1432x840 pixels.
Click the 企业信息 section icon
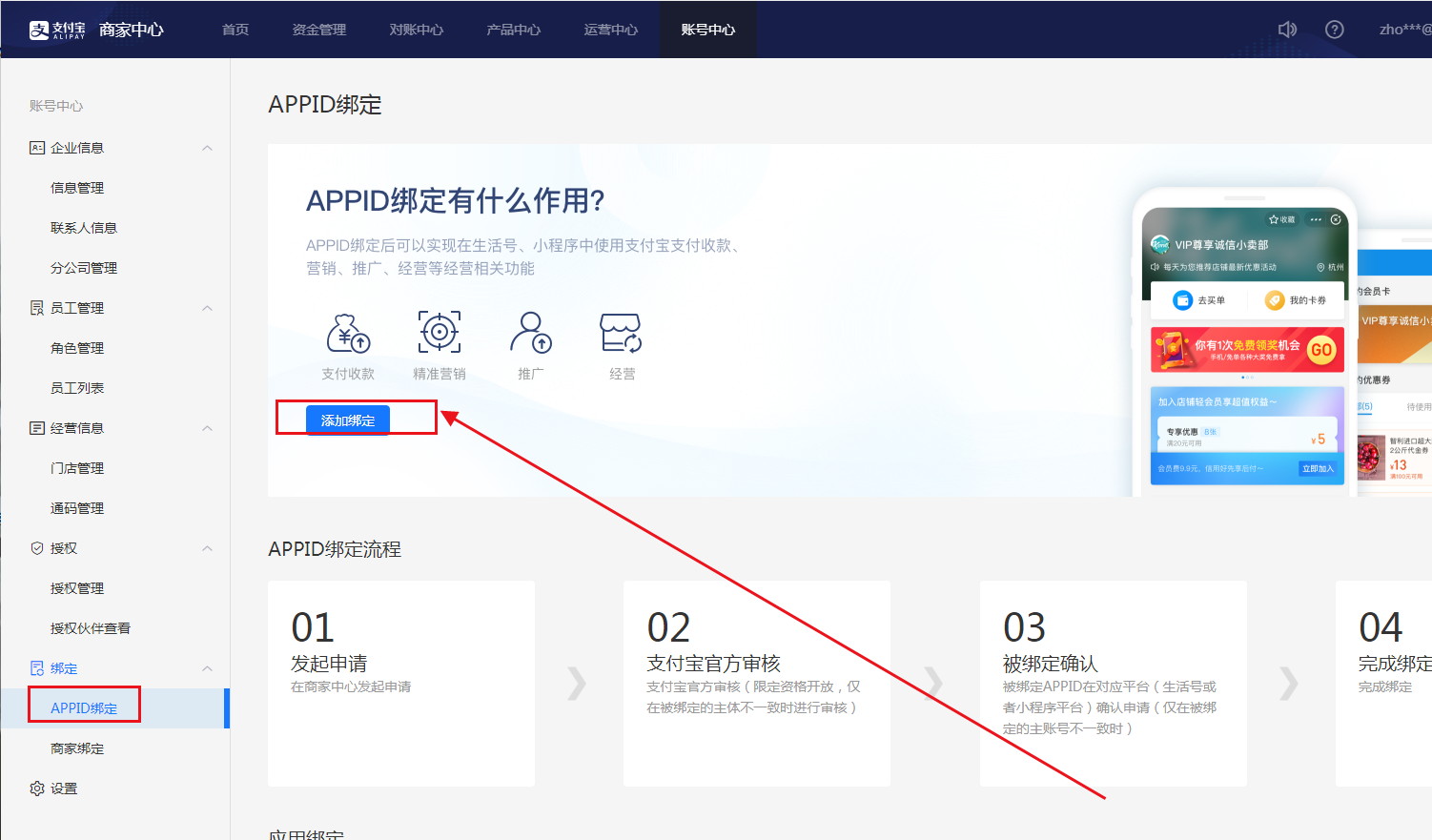pos(37,148)
